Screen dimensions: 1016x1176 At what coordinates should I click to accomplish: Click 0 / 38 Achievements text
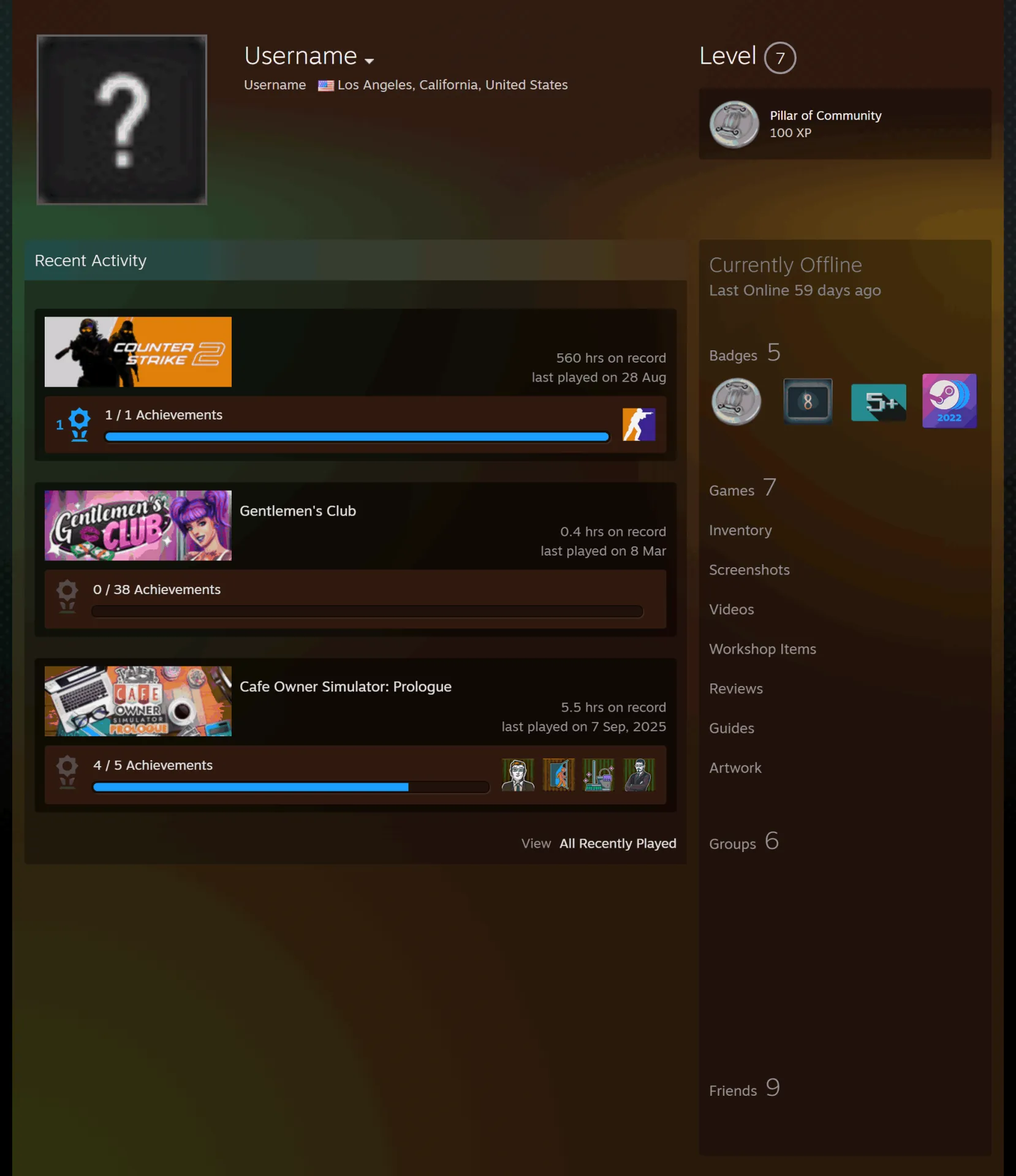(156, 589)
